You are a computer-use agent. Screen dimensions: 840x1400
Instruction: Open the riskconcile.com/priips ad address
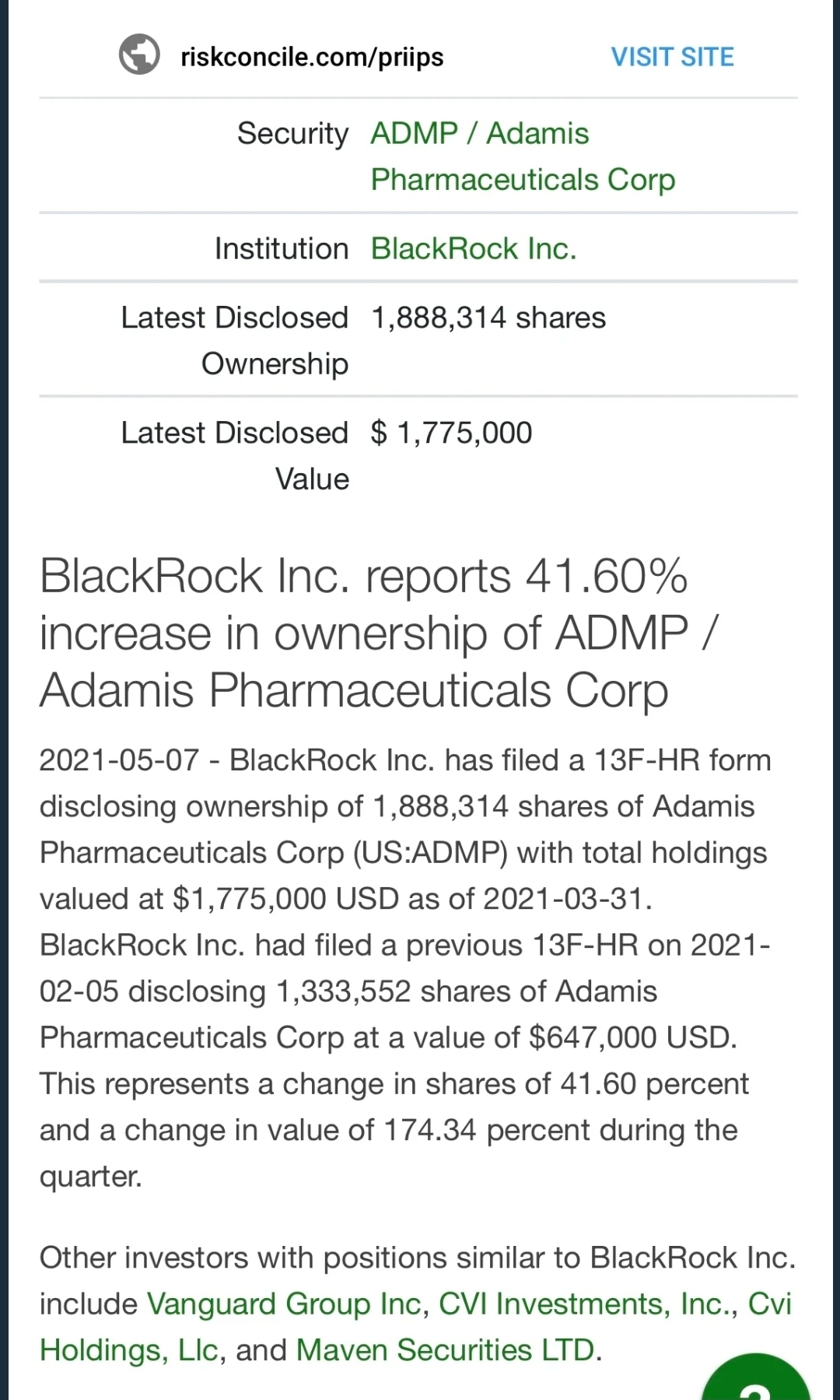[312, 57]
